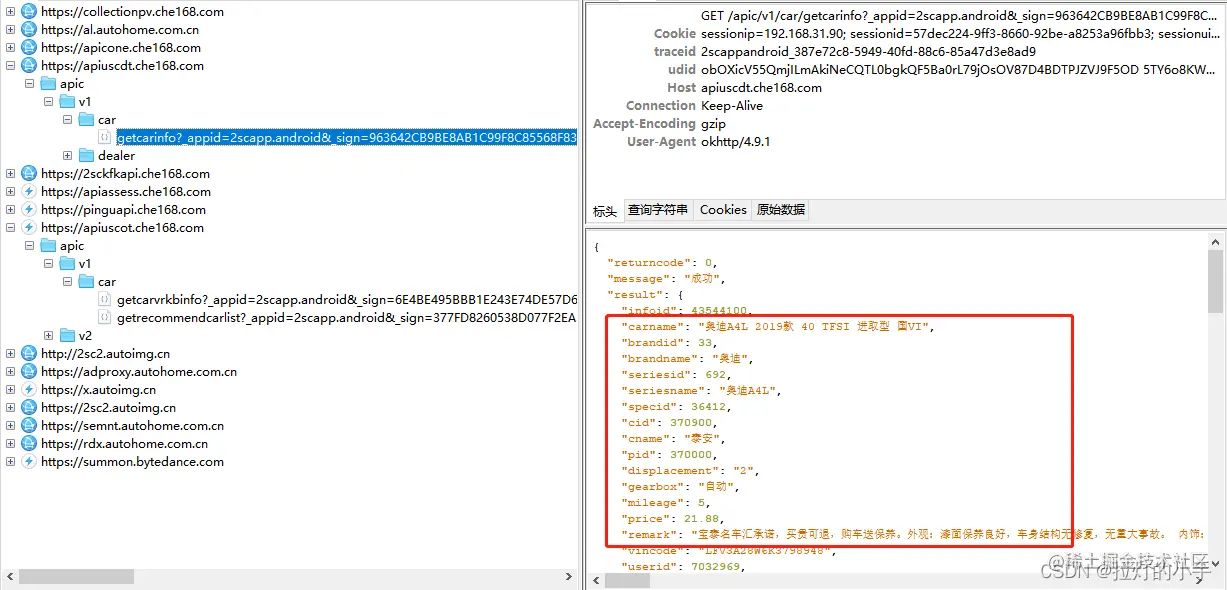
Task: Click the globe icon for 2sckfkapi.che168.com
Action: pyautogui.click(x=29, y=174)
